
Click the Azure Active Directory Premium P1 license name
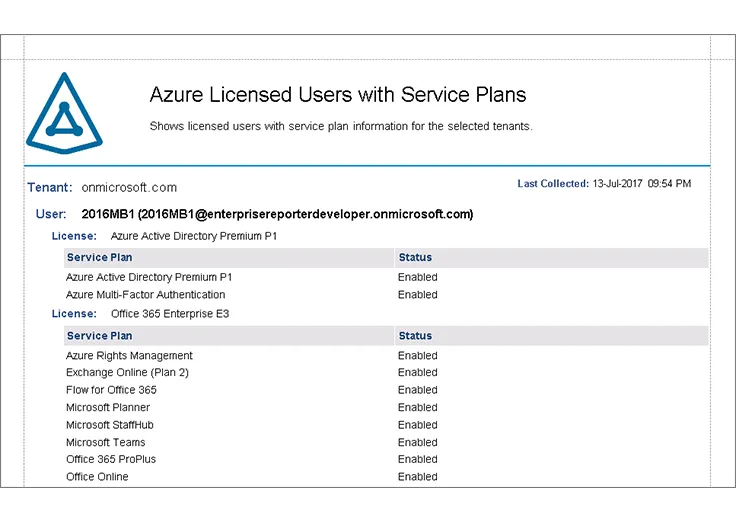pos(193,236)
